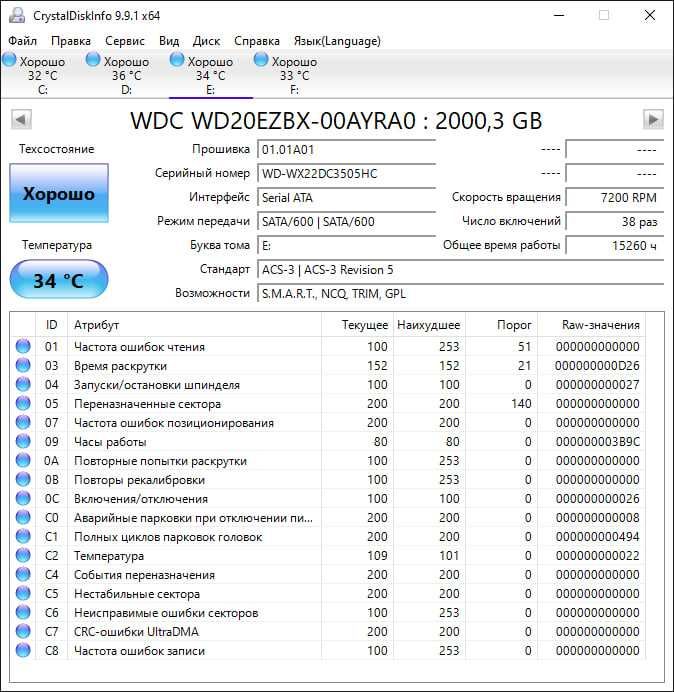674x692 pixels.
Task: Select row Время раскрутки
Action: [328, 365]
